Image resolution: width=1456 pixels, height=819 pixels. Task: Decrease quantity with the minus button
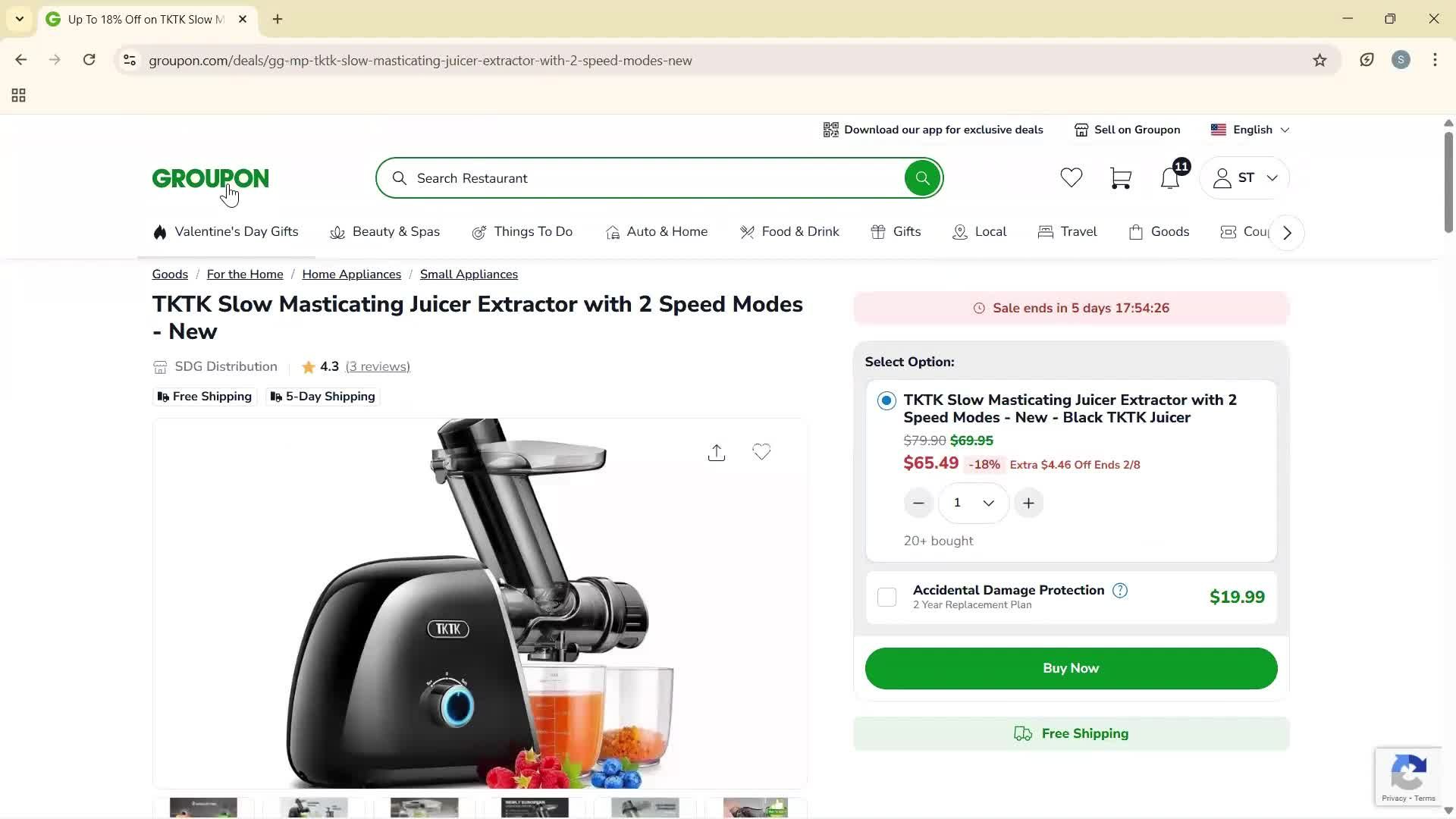coord(918,504)
